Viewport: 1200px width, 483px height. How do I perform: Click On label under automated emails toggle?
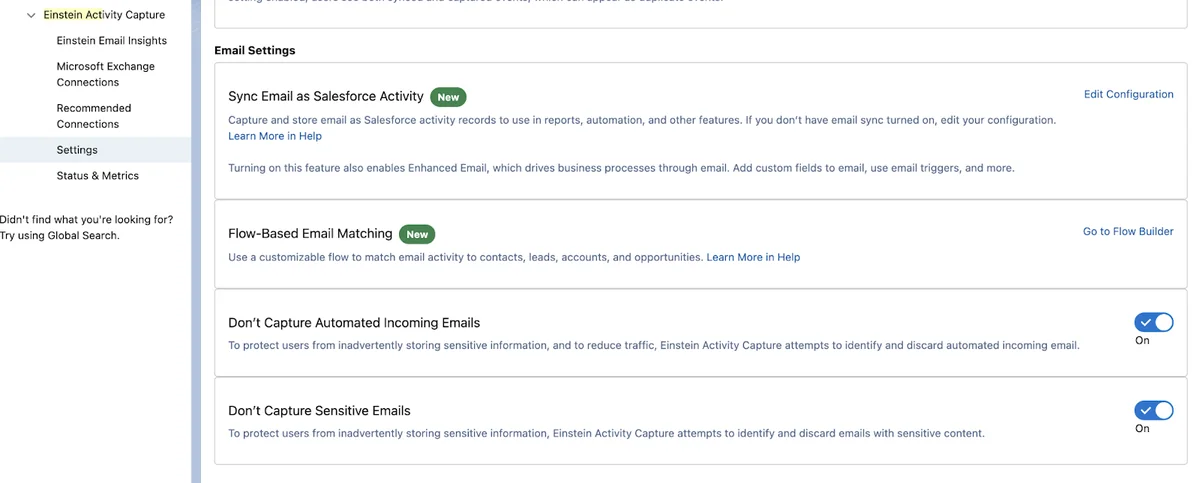point(1142,340)
